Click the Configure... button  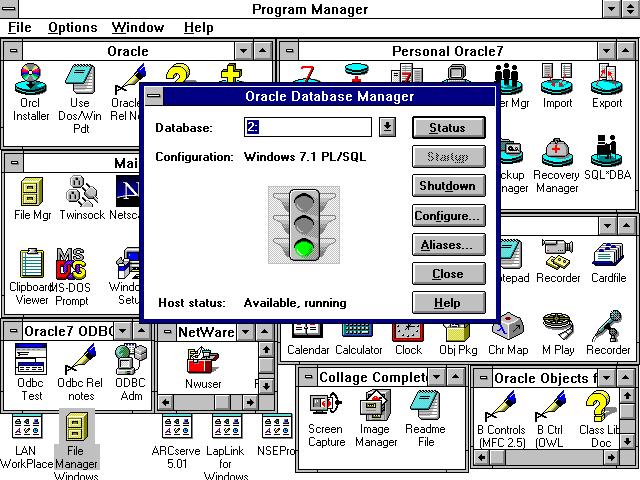(x=447, y=215)
